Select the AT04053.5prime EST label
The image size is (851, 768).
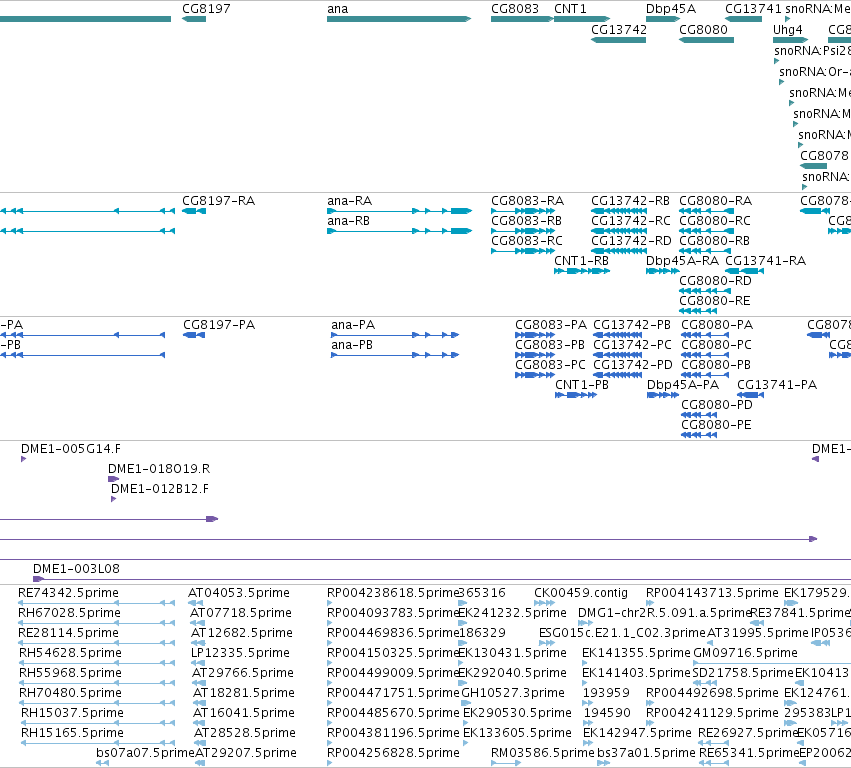[x=239, y=593]
